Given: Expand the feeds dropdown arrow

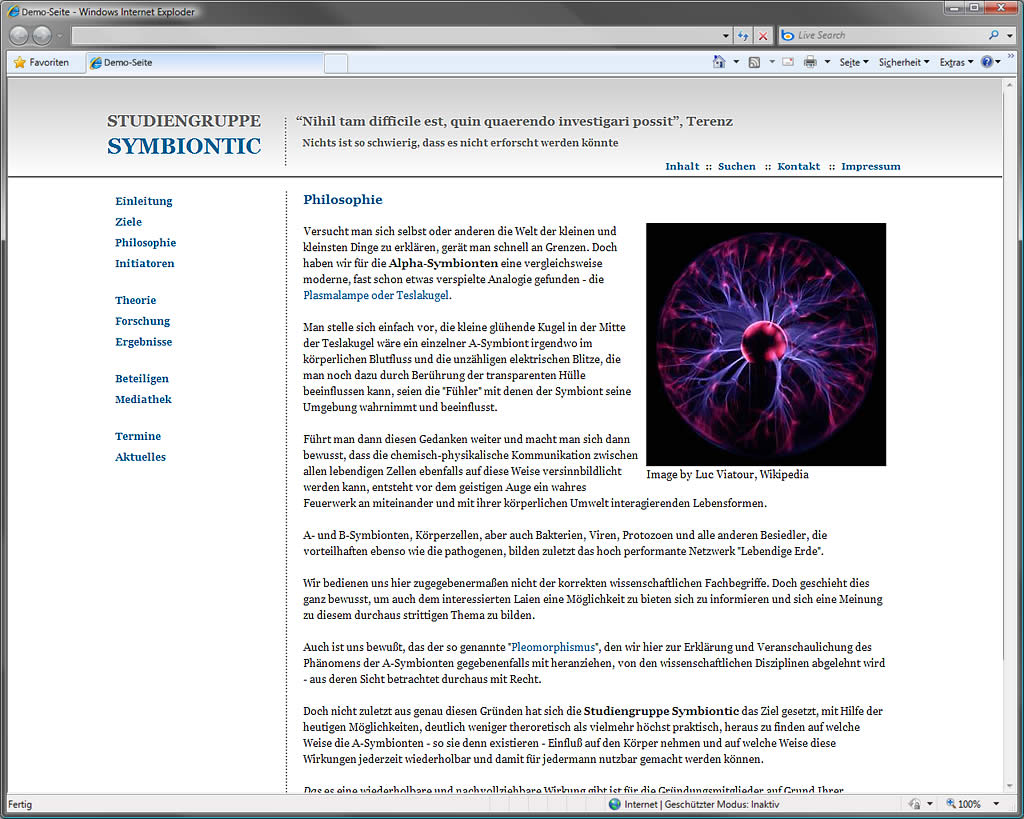Looking at the screenshot, I should tap(771, 62).
